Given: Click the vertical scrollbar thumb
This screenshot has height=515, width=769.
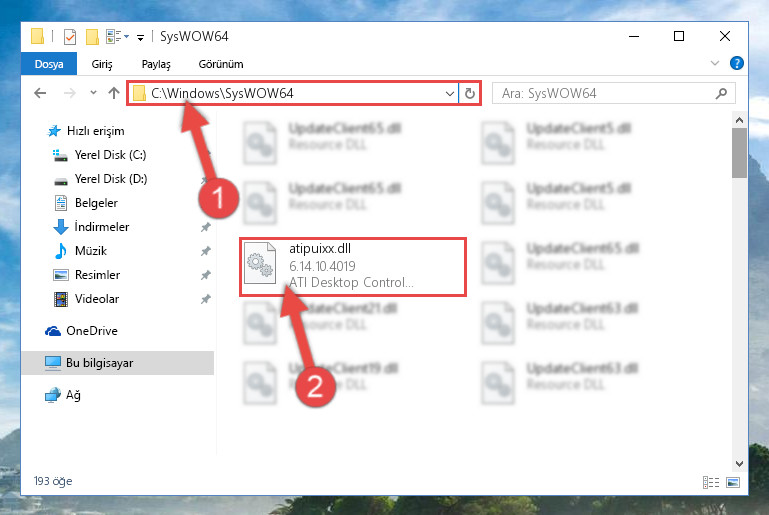Looking at the screenshot, I should 740,153.
